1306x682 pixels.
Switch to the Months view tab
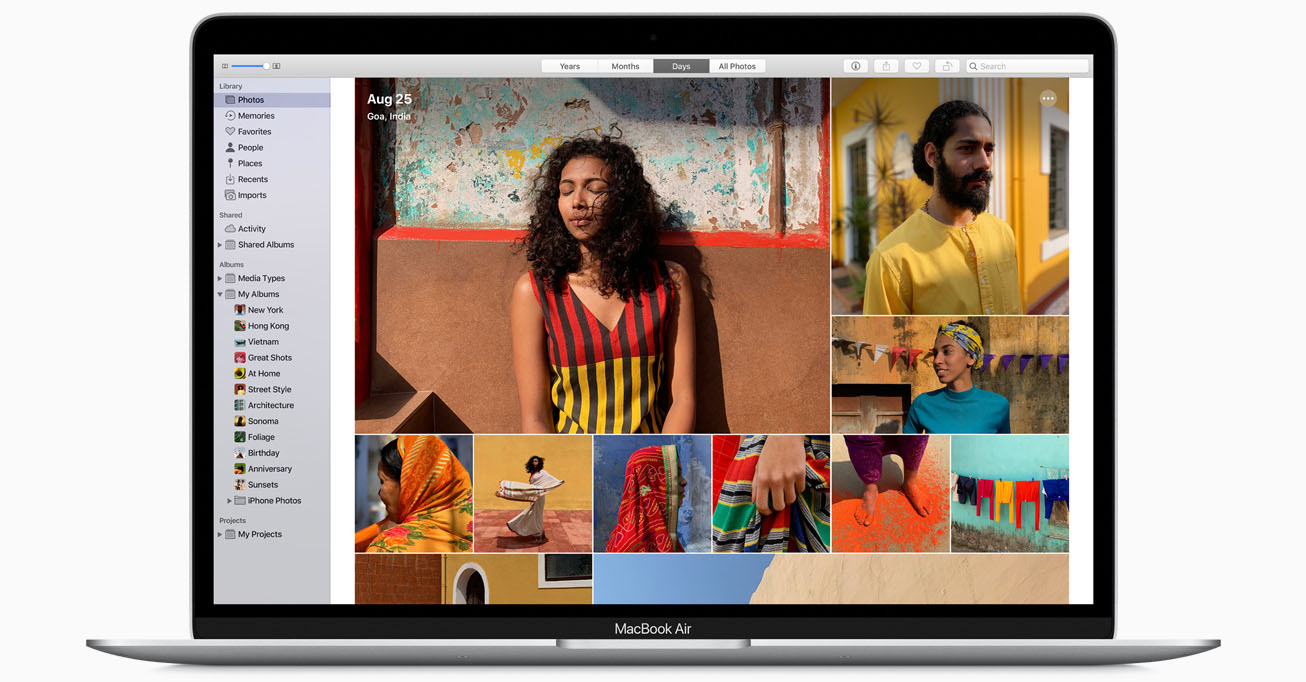click(x=625, y=66)
